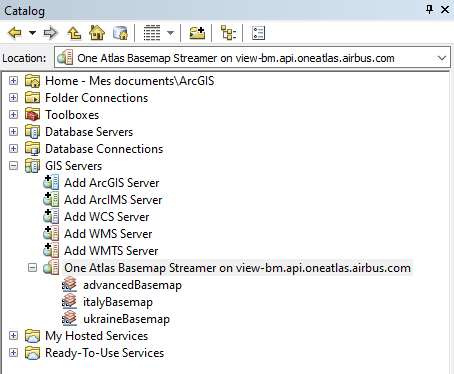Select ukraineBasemap layer icon
454x374 pixels.
pos(69,319)
